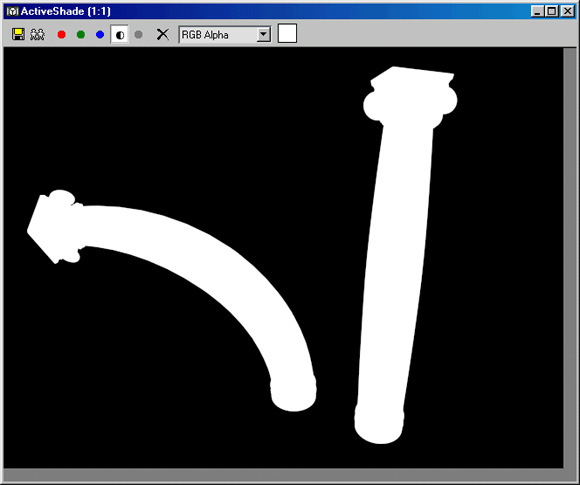The width and height of the screenshot is (580, 485).
Task: Click the vertical scrollbar on the right
Action: click(x=570, y=258)
